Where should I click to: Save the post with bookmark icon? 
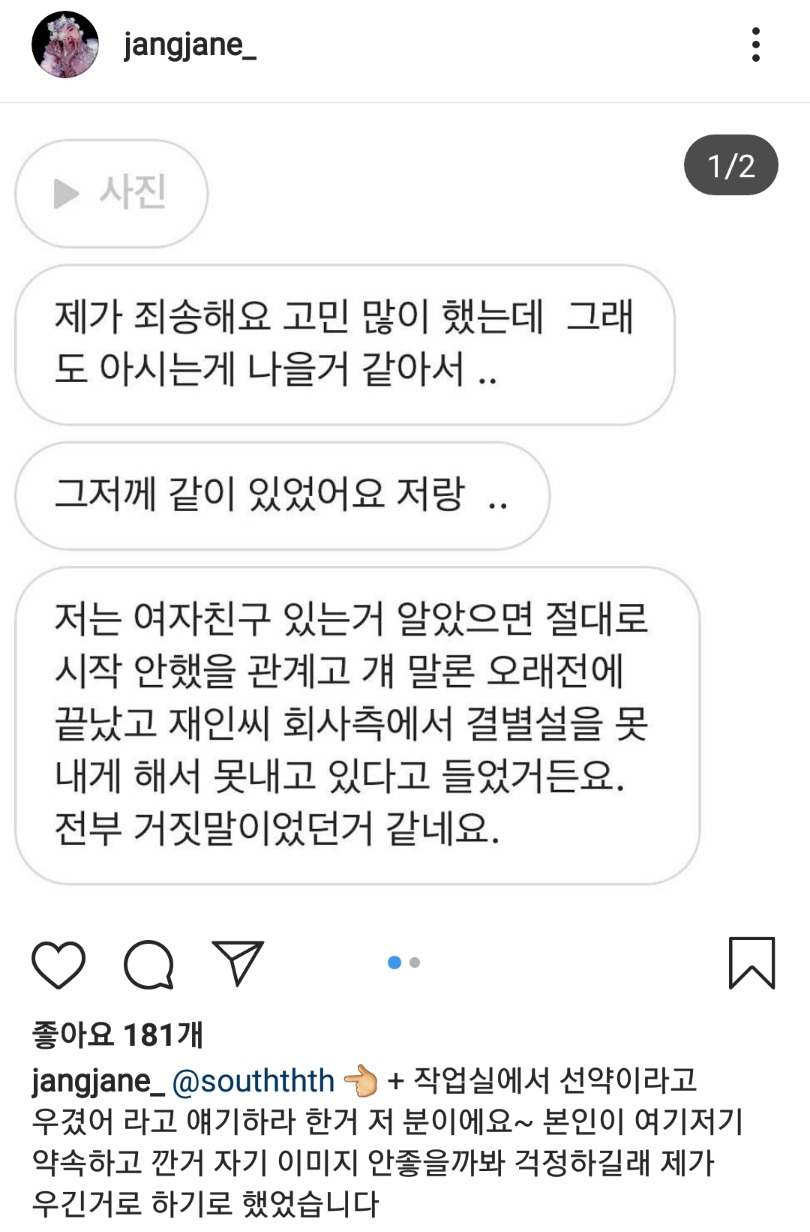[x=752, y=963]
